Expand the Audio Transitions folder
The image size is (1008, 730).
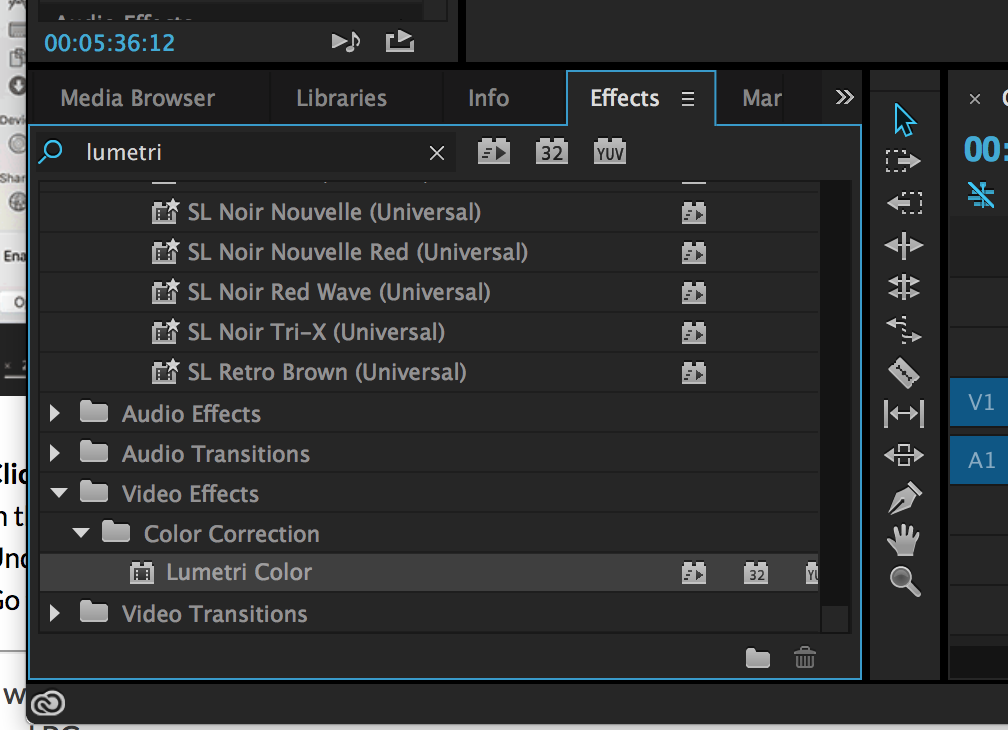55,454
